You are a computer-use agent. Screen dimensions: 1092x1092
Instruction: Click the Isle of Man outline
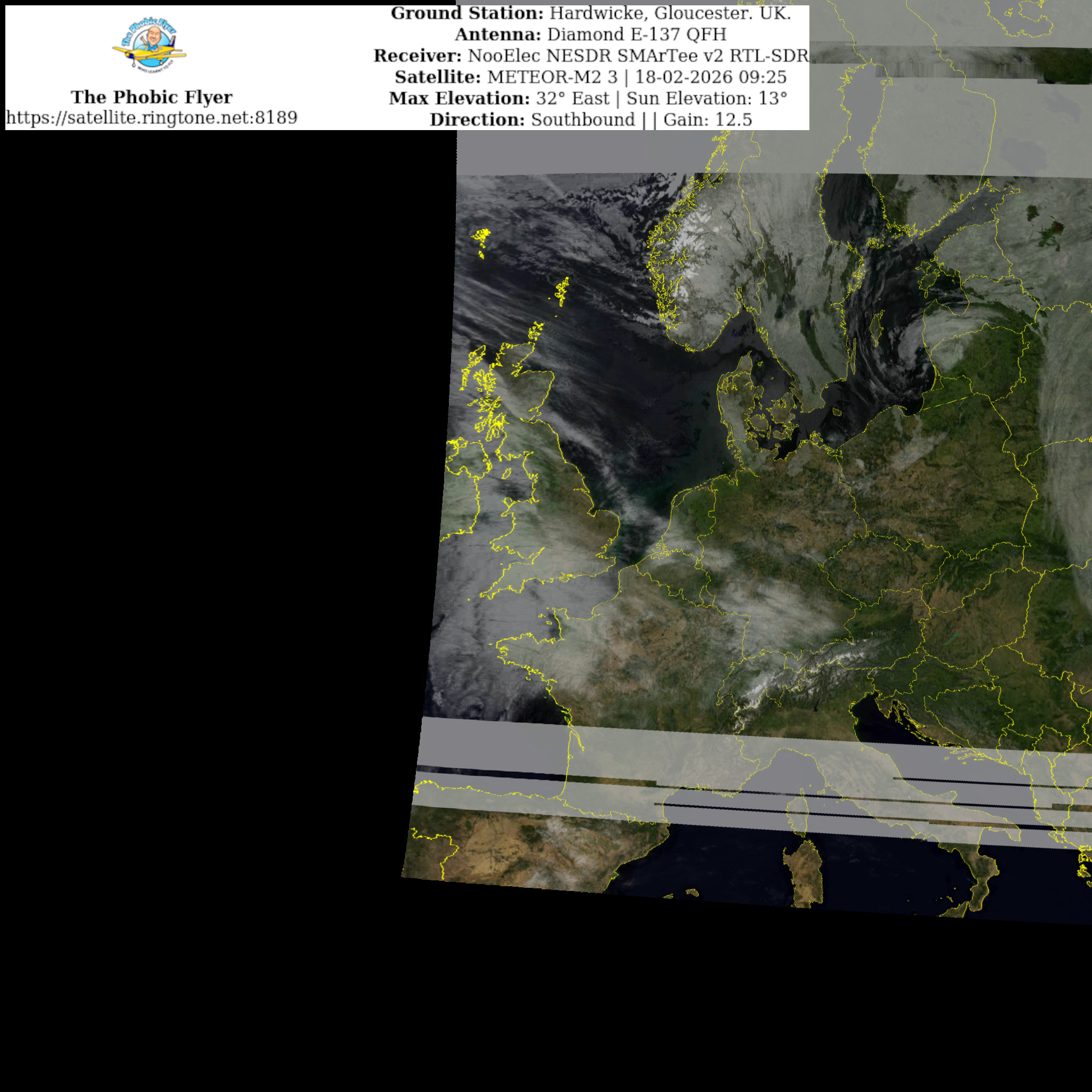pos(507,473)
